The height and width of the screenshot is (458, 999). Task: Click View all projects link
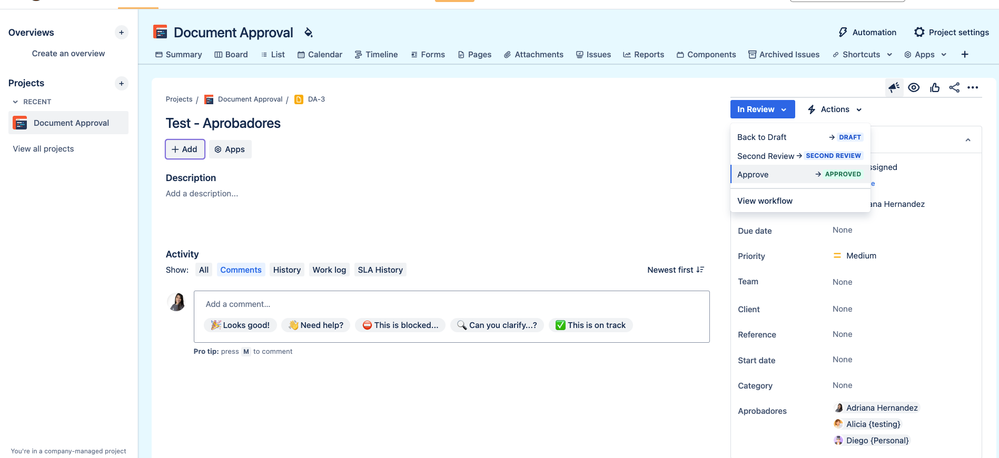coord(43,149)
